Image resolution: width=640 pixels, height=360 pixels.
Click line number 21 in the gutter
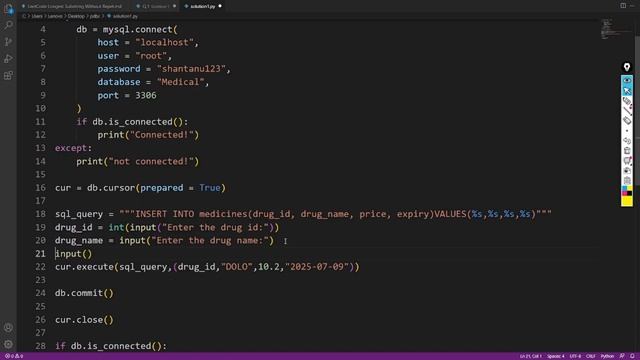pos(40,253)
